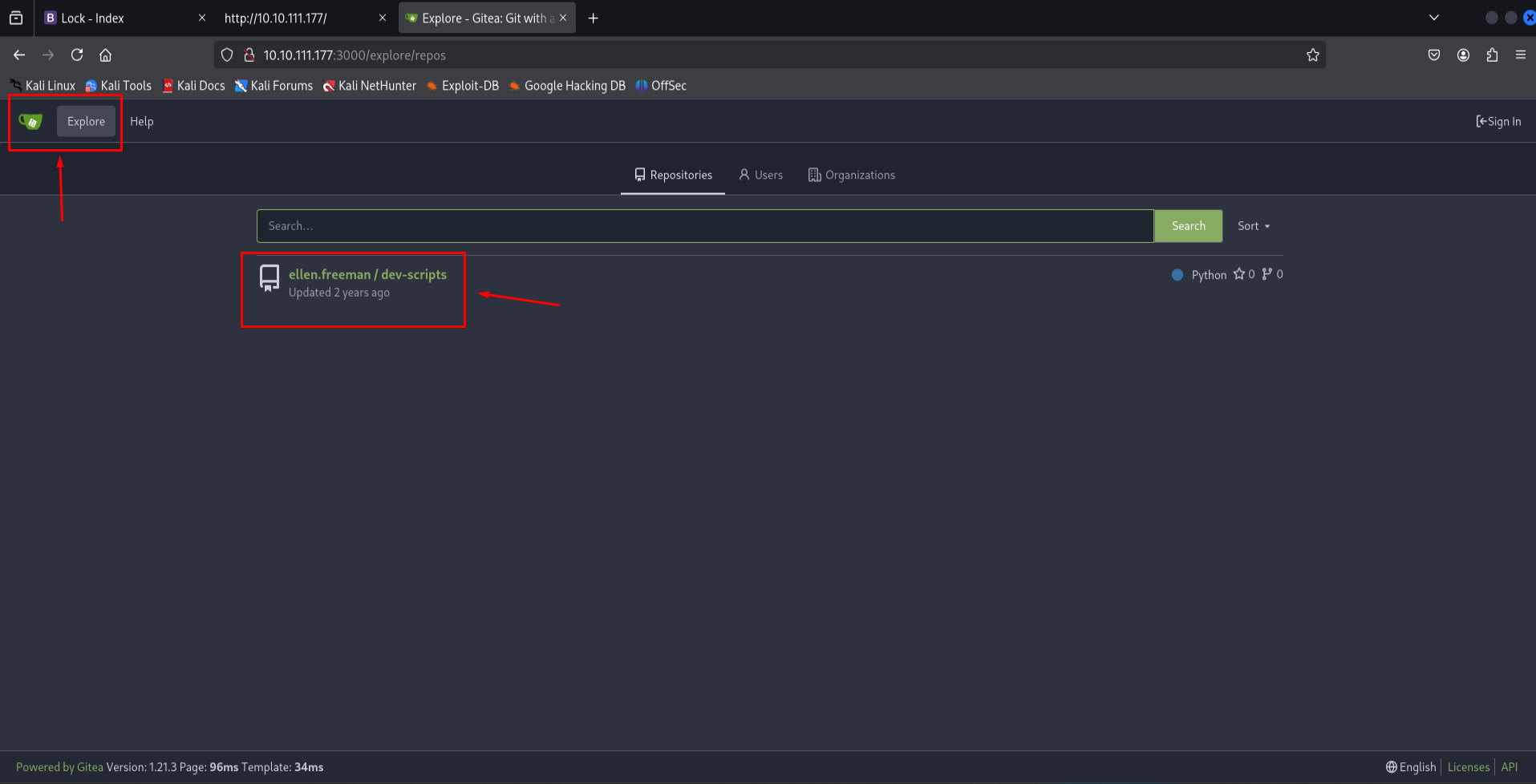Open the OffSec bookmark
The height and width of the screenshot is (784, 1536).
(x=661, y=86)
